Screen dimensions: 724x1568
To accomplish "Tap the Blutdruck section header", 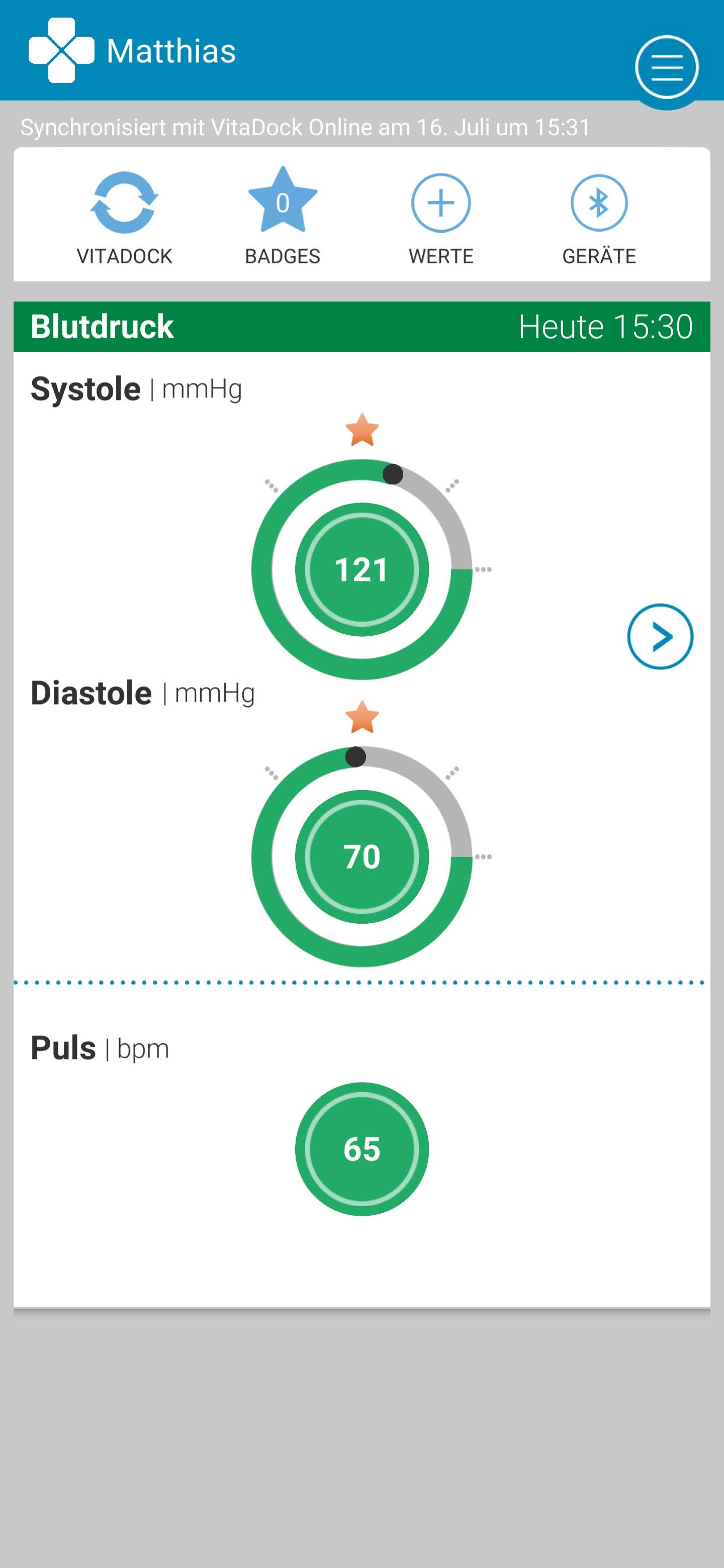I will [102, 327].
